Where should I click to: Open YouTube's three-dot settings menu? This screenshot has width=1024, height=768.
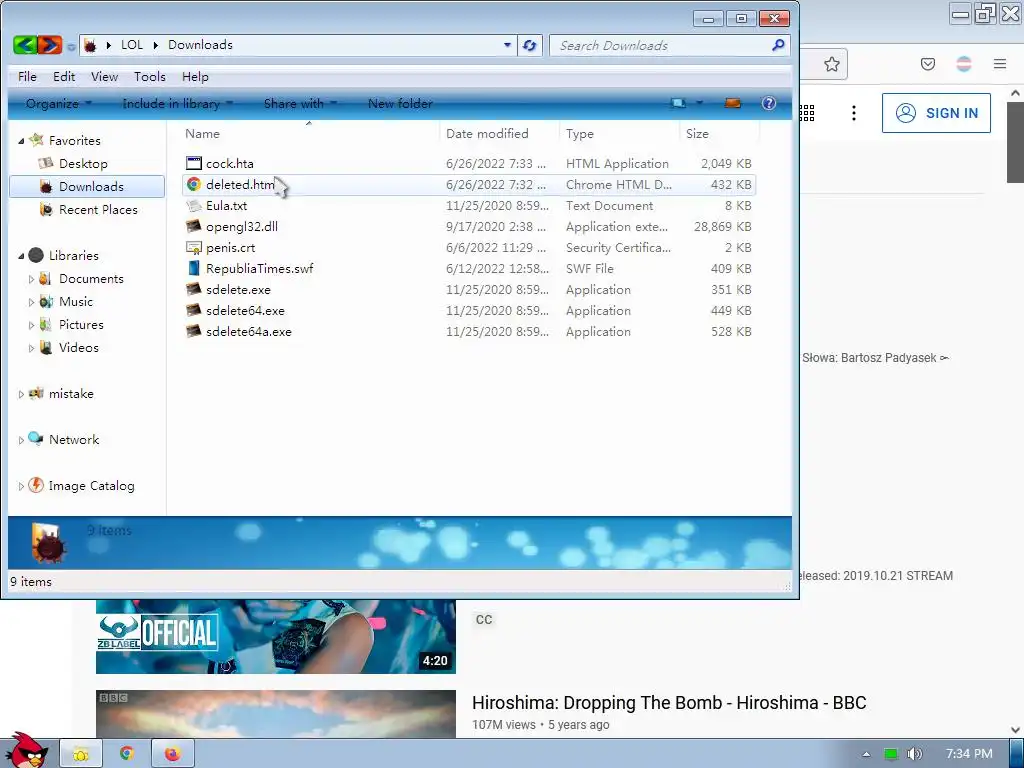854,113
